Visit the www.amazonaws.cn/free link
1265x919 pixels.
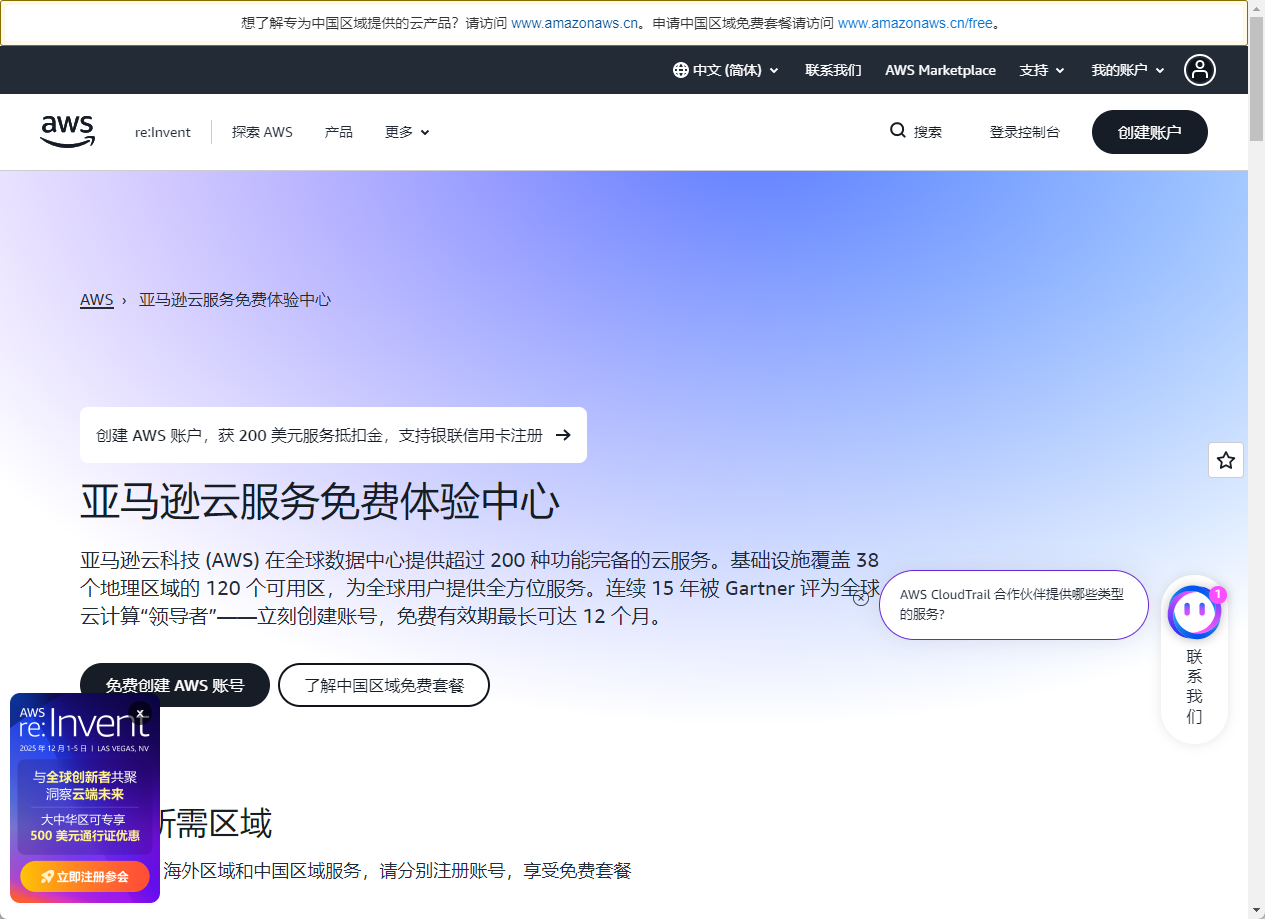pos(913,22)
